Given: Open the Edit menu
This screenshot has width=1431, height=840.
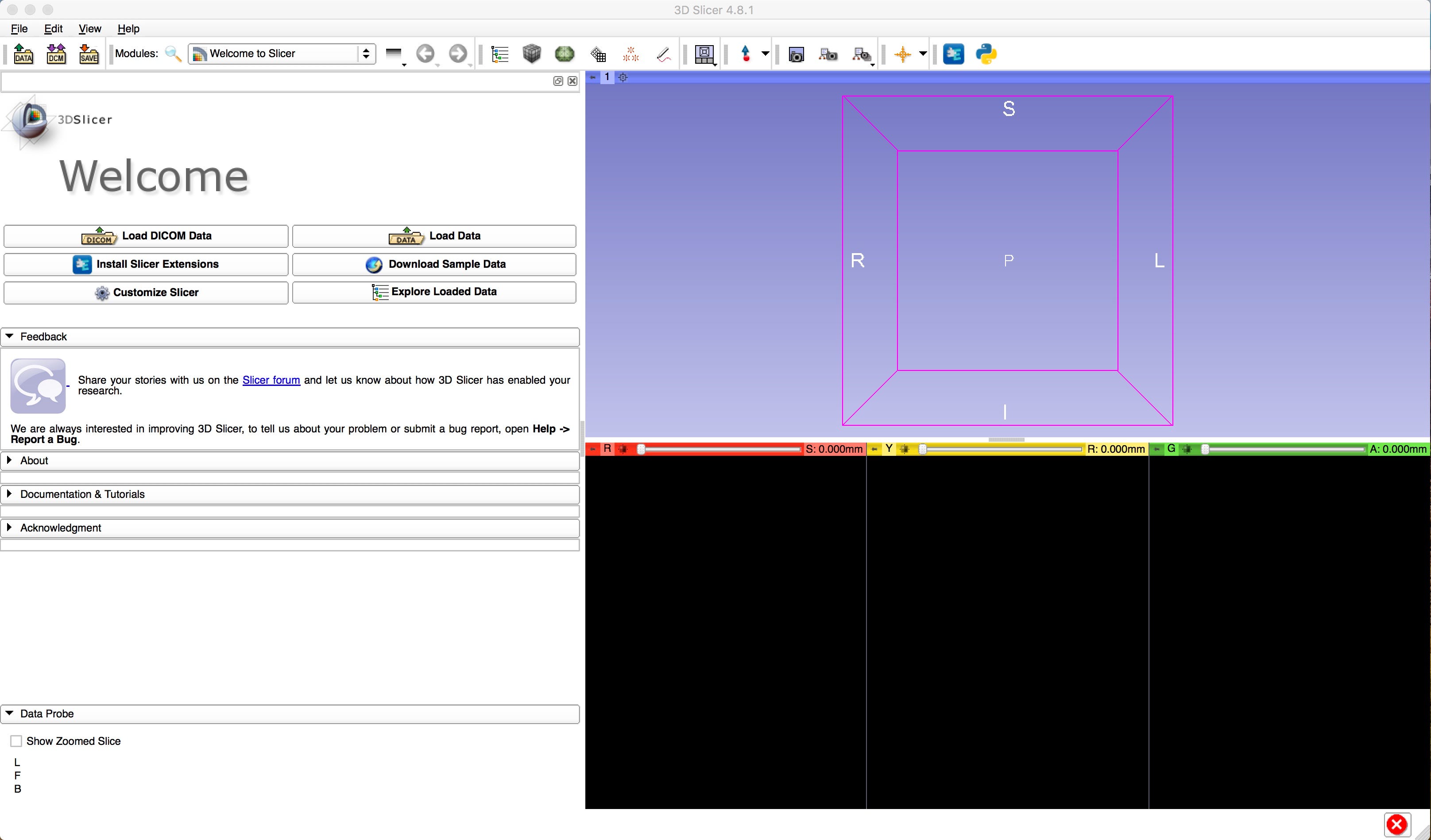Looking at the screenshot, I should (x=54, y=28).
